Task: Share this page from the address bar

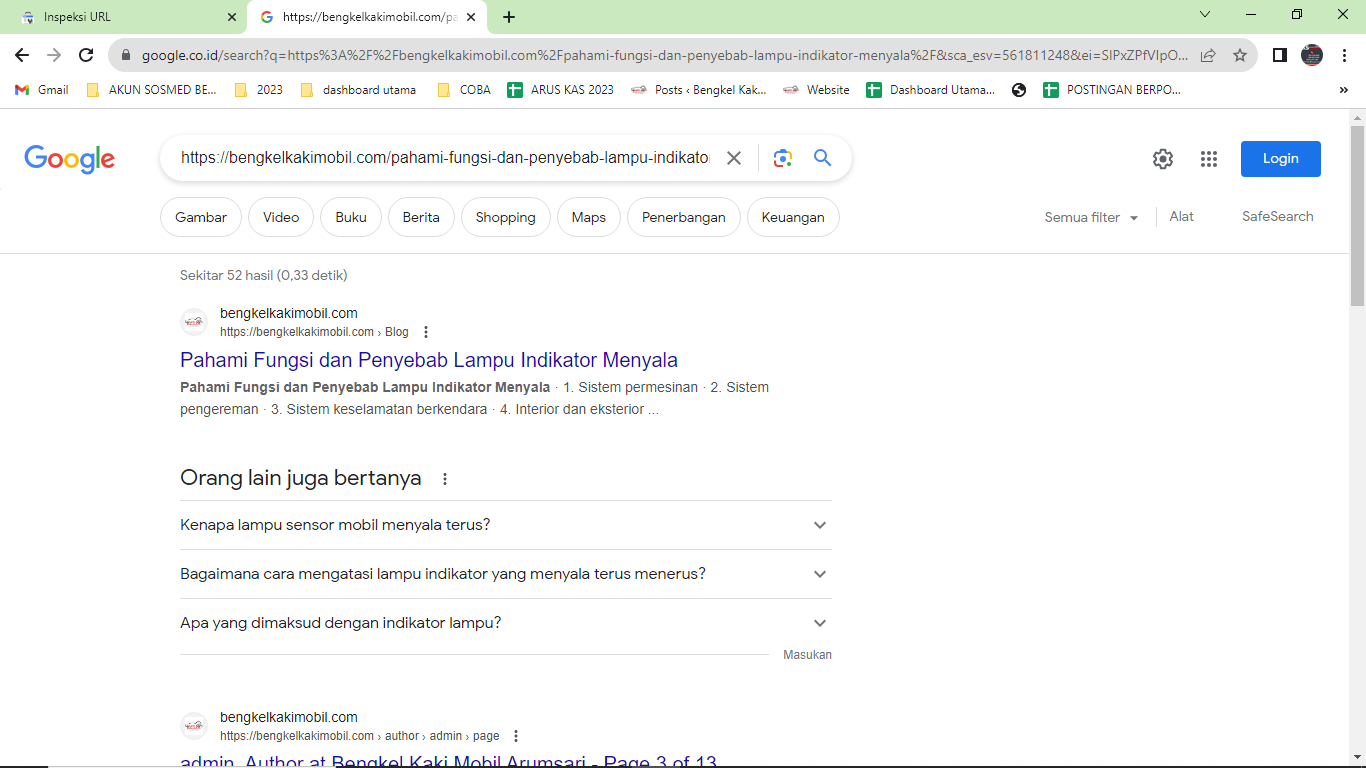Action: pos(1208,55)
